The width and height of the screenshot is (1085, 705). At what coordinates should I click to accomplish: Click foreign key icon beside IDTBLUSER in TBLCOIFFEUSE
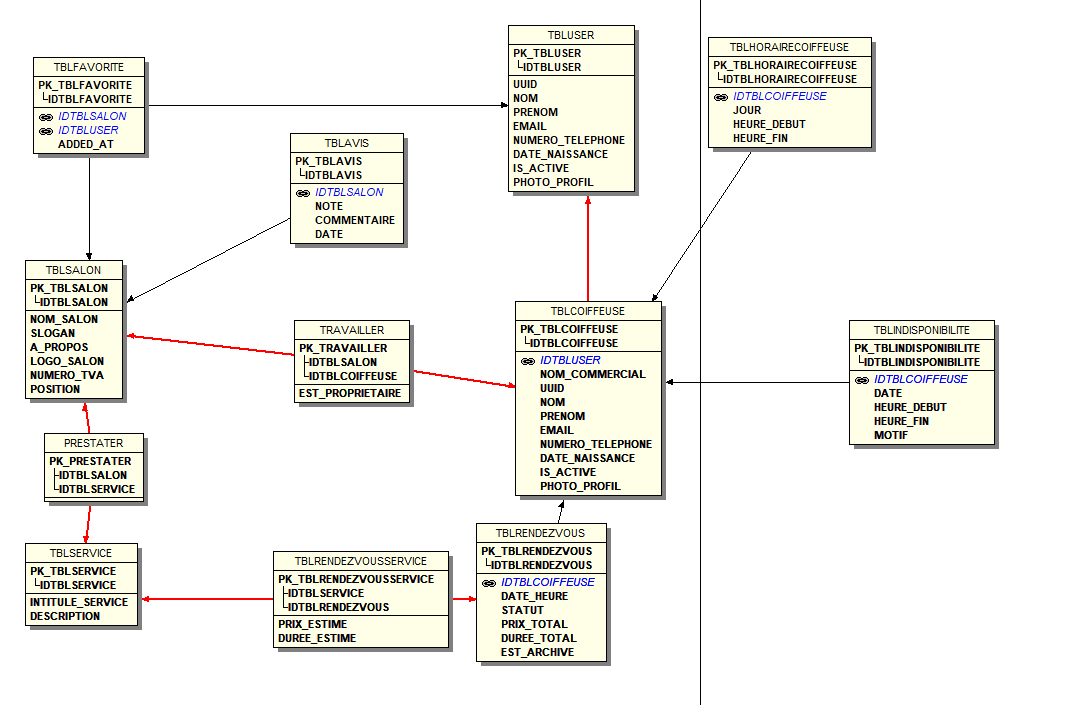[x=528, y=361]
